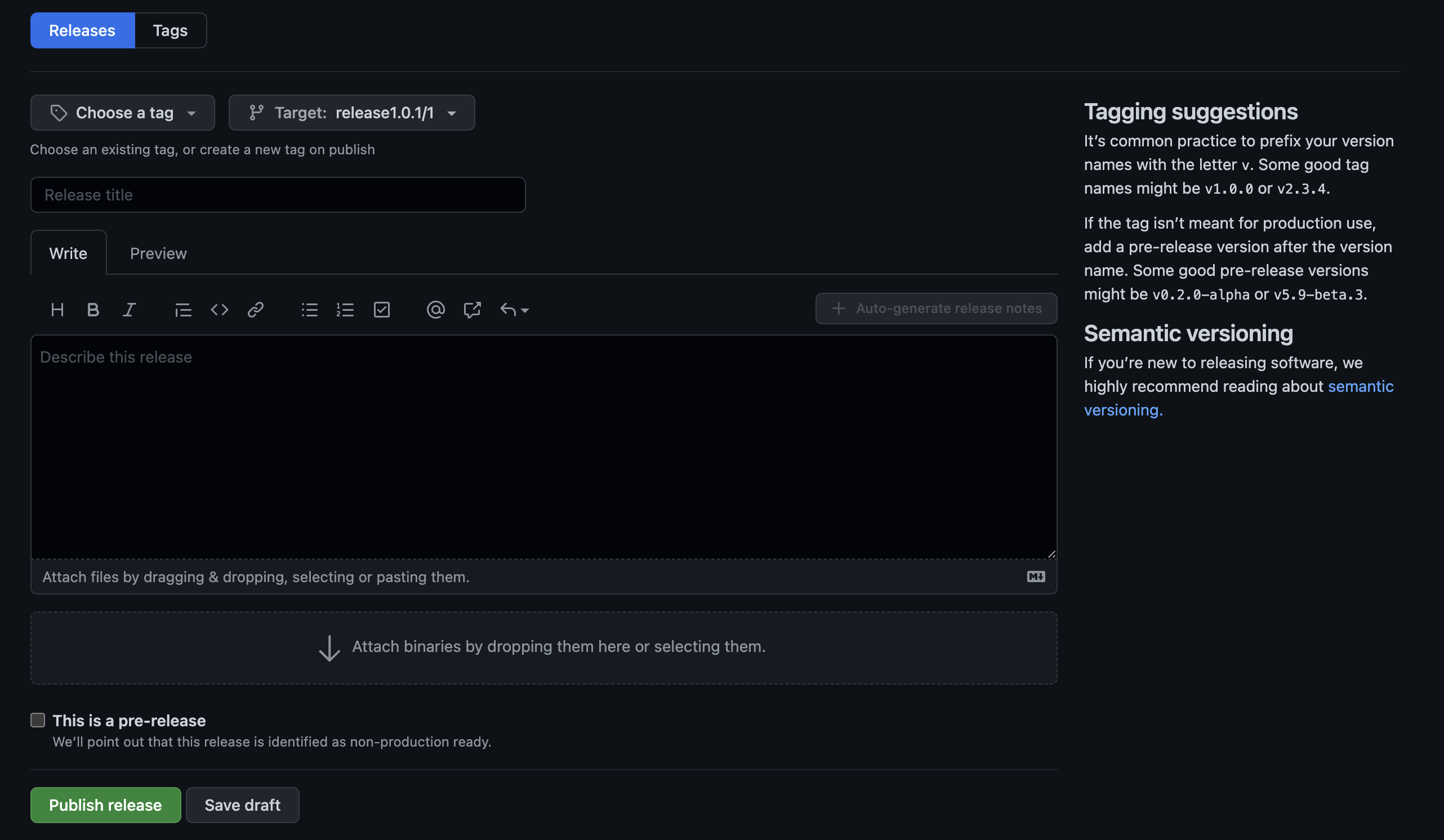Image resolution: width=1444 pixels, height=840 pixels.
Task: Insert a quote block
Action: click(x=183, y=310)
